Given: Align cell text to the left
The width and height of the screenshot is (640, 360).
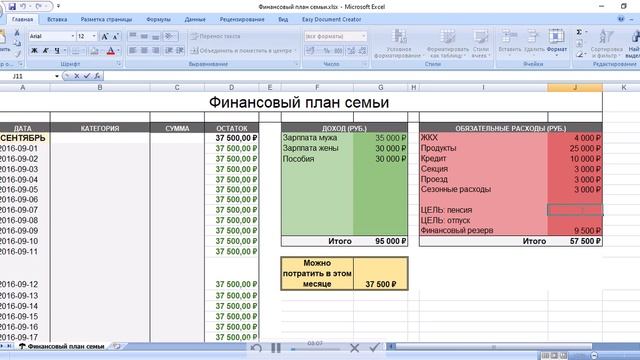Looking at the screenshot, I should [133, 51].
